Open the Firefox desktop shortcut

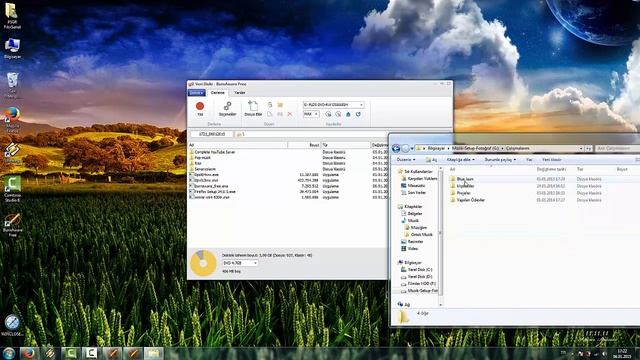12,119
